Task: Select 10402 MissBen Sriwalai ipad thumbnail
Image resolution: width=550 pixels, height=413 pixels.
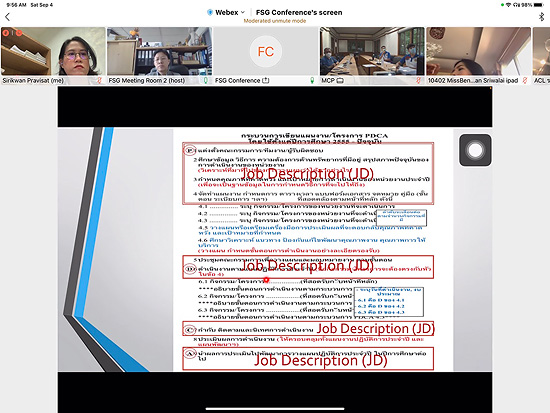Action: (478, 51)
